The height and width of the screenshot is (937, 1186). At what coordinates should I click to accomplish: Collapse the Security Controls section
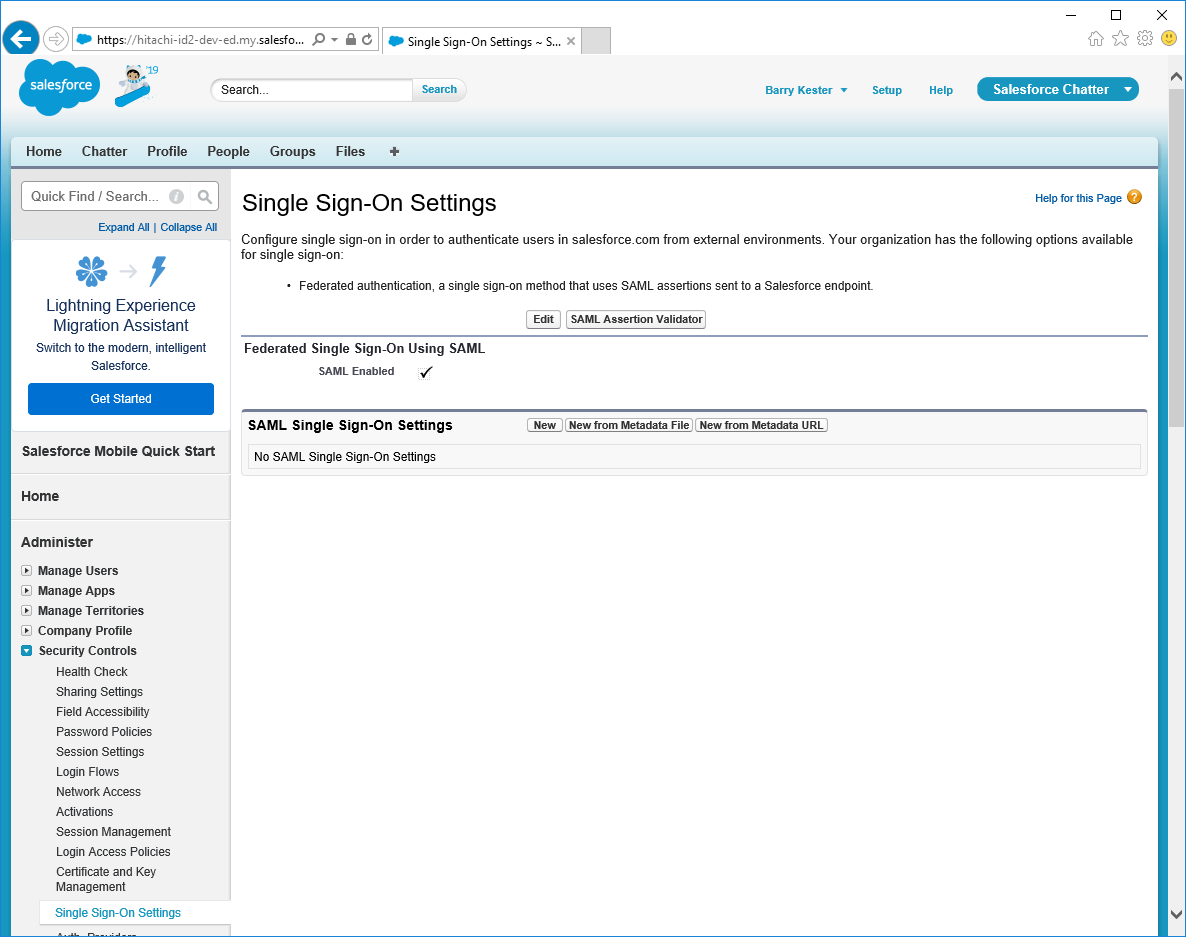point(27,651)
